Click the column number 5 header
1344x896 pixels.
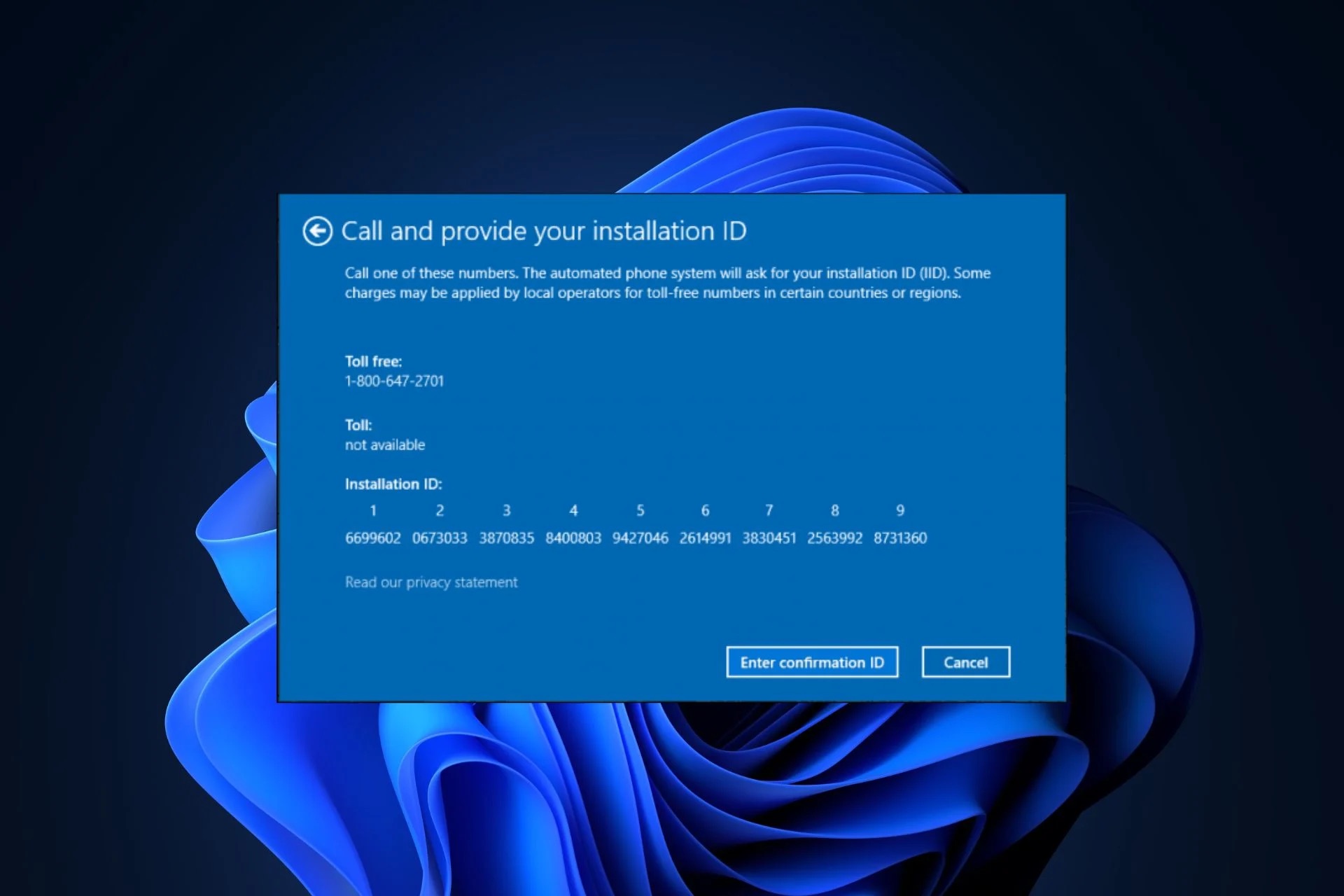point(640,511)
